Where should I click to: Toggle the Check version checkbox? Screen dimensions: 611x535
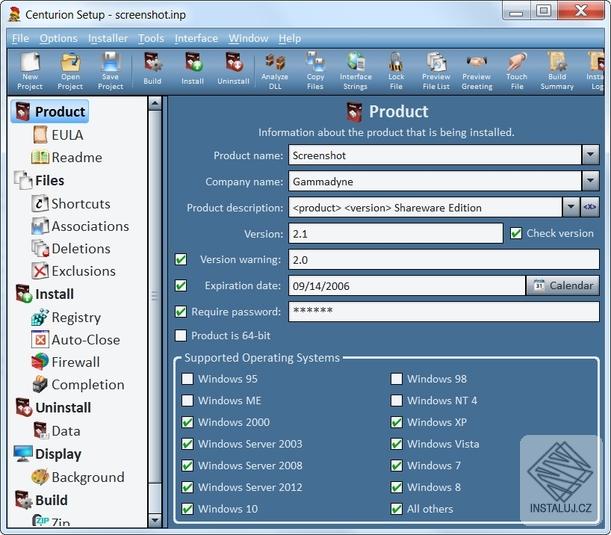(516, 233)
